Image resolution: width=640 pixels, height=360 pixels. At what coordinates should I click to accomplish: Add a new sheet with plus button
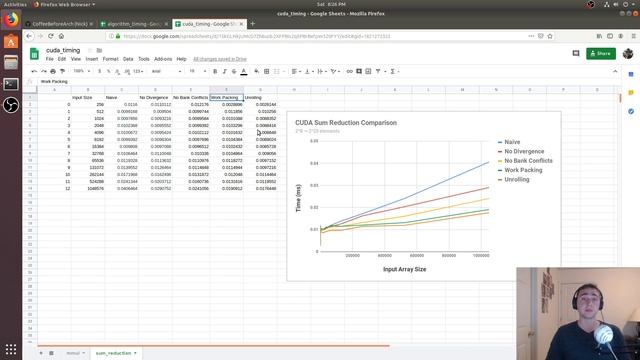pyautogui.click(x=41, y=353)
